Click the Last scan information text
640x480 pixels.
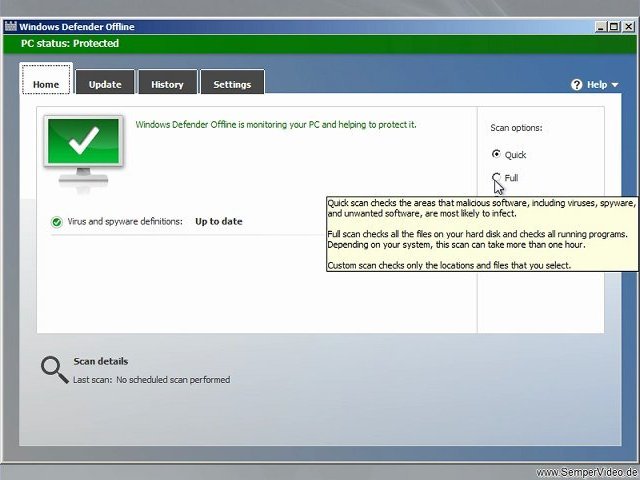(x=151, y=380)
